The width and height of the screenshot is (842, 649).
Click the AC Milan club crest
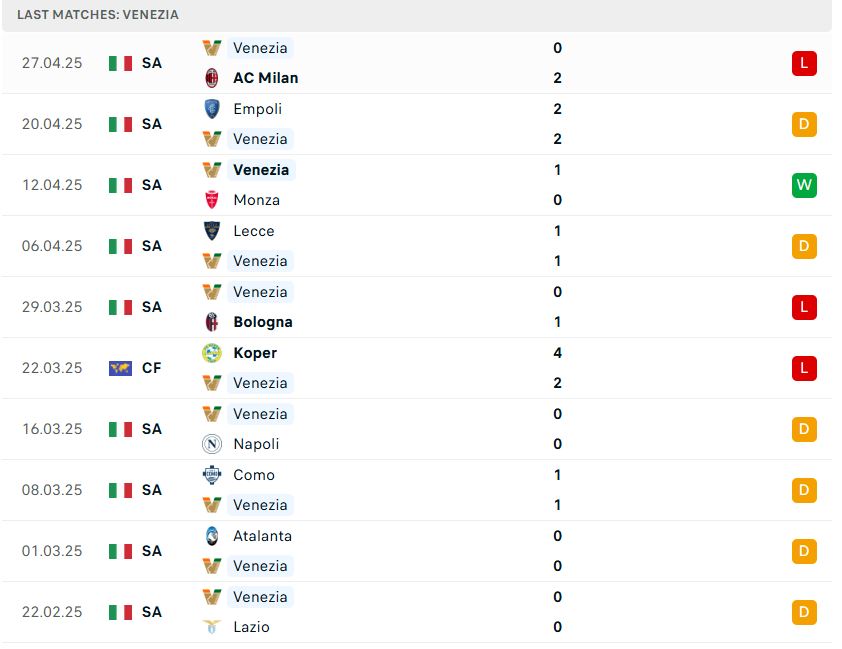coord(212,78)
